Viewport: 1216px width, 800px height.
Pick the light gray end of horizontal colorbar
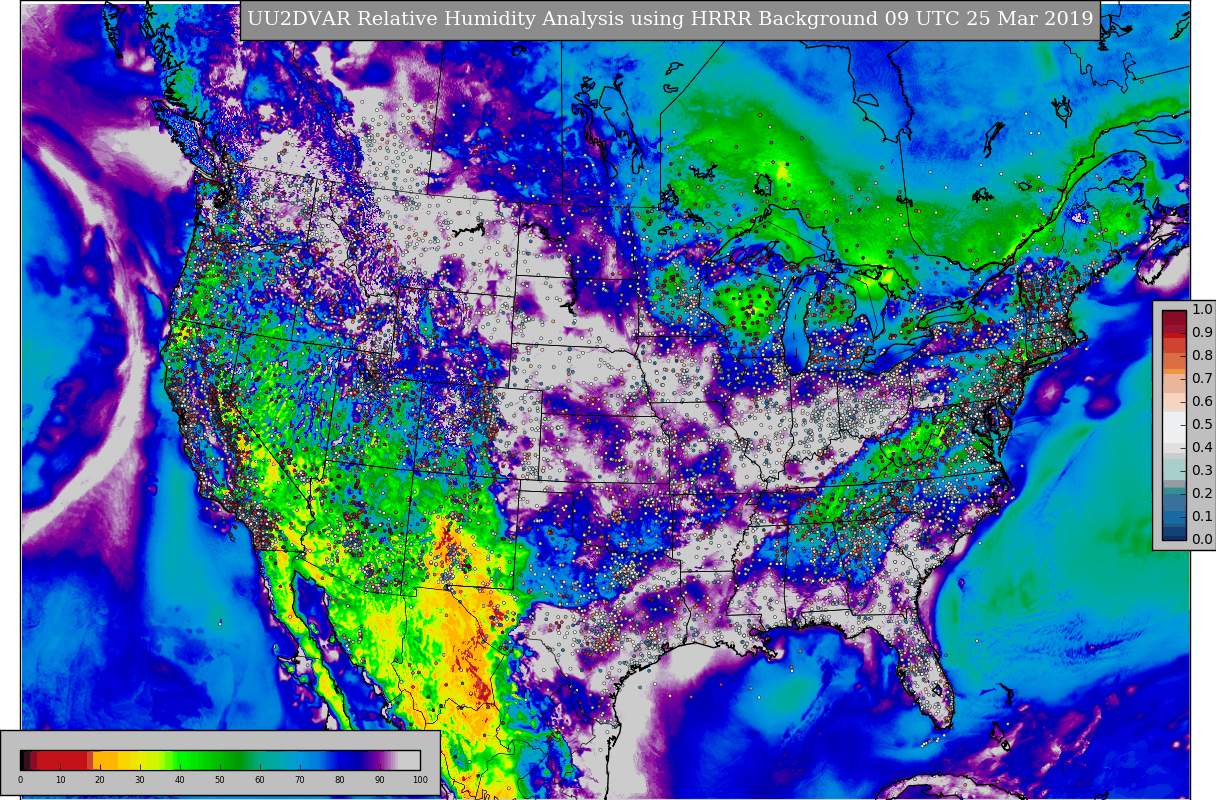(x=410, y=760)
